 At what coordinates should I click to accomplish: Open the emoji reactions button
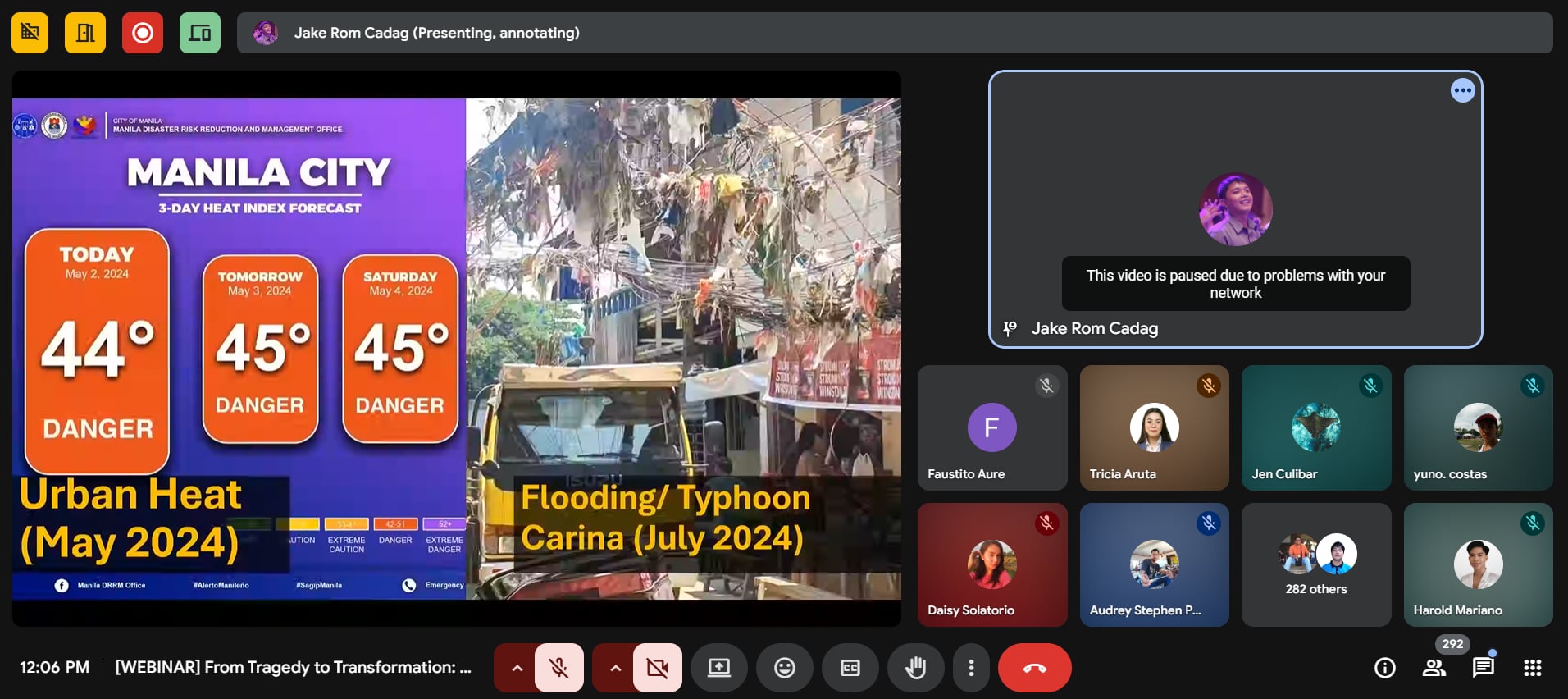pyautogui.click(x=785, y=668)
